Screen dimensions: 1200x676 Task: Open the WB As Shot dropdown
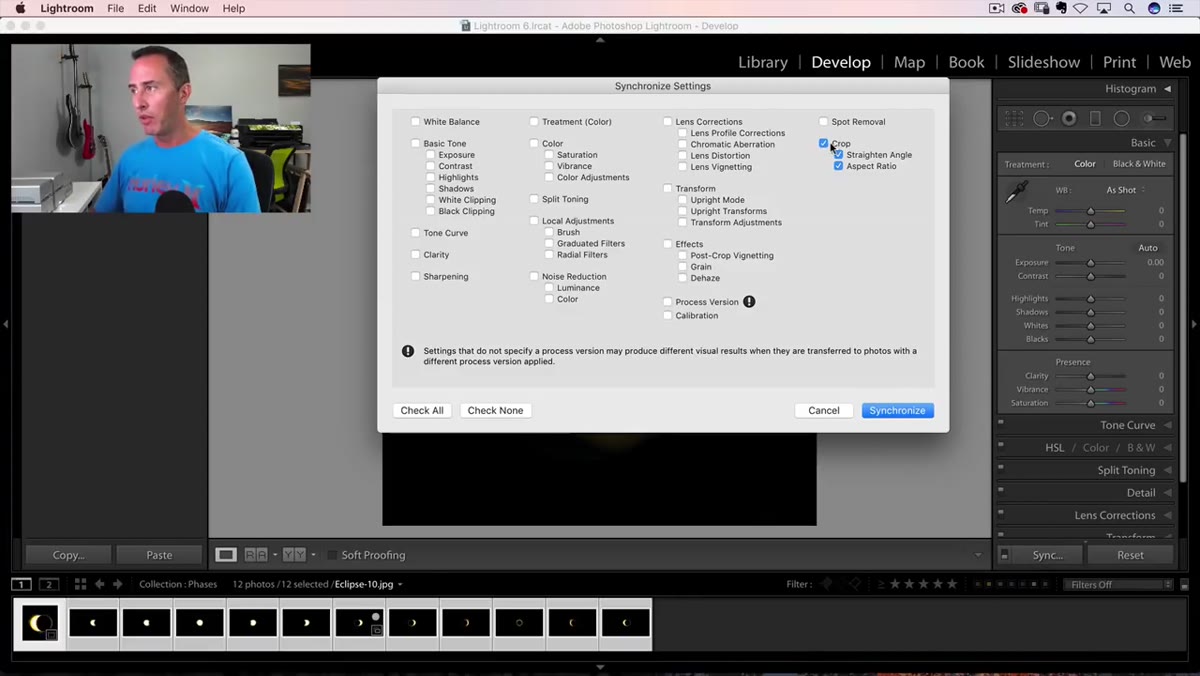1125,190
